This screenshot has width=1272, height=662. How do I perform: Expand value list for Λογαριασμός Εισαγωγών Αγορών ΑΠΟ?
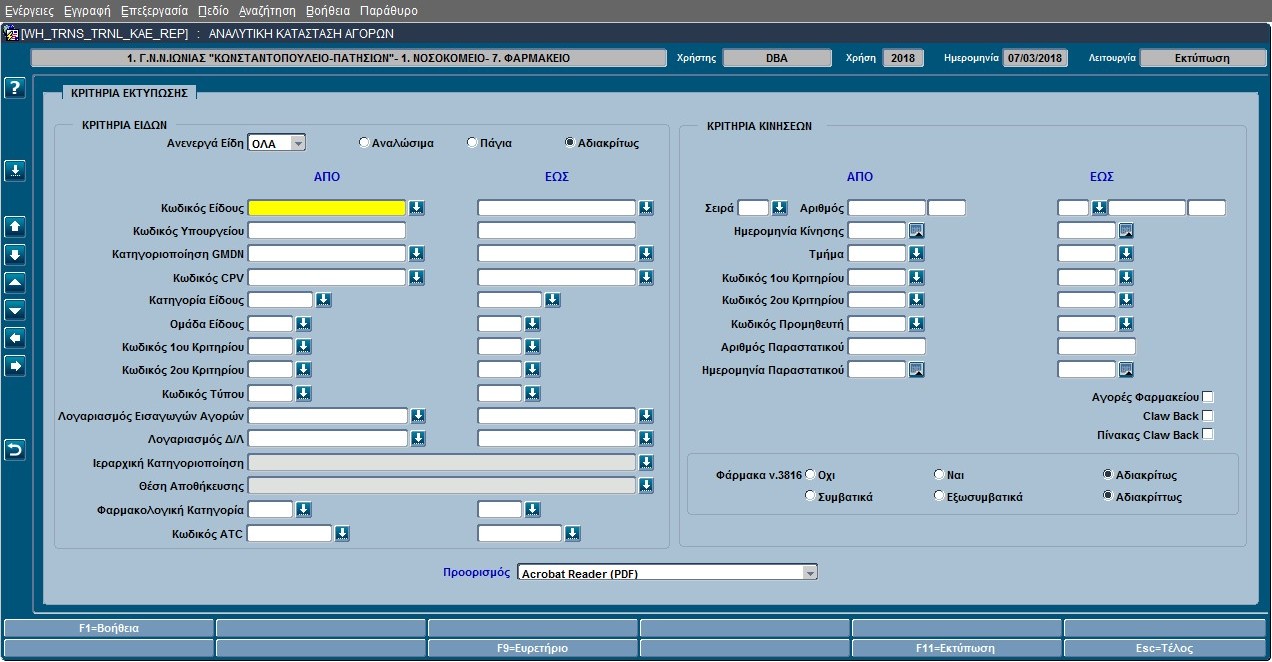417,416
